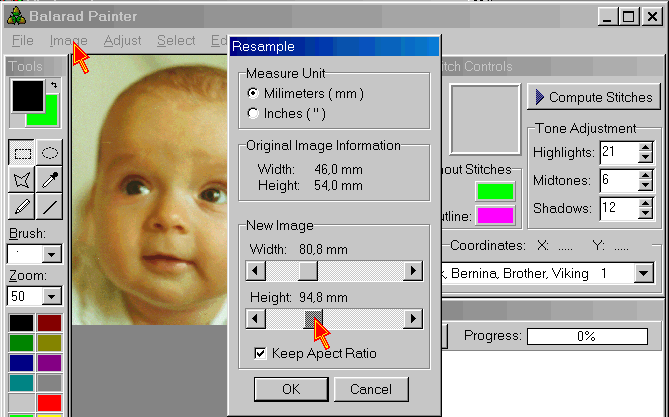Click the Balarad Painter app icon
The width and height of the screenshot is (669, 417).
click(x=16, y=16)
